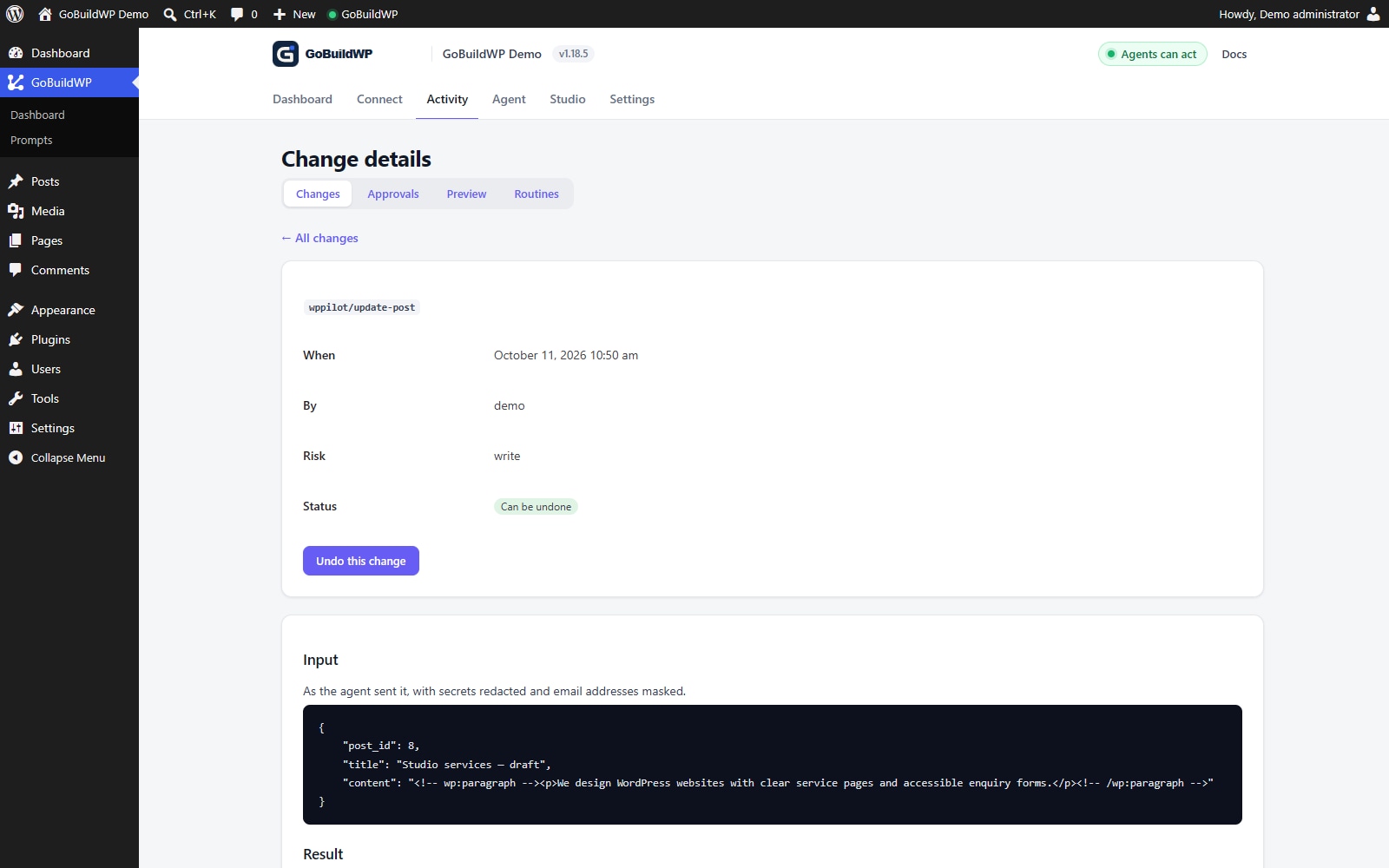Click the wppilot/update-post code label
This screenshot has width=1389, height=868.
point(362,307)
